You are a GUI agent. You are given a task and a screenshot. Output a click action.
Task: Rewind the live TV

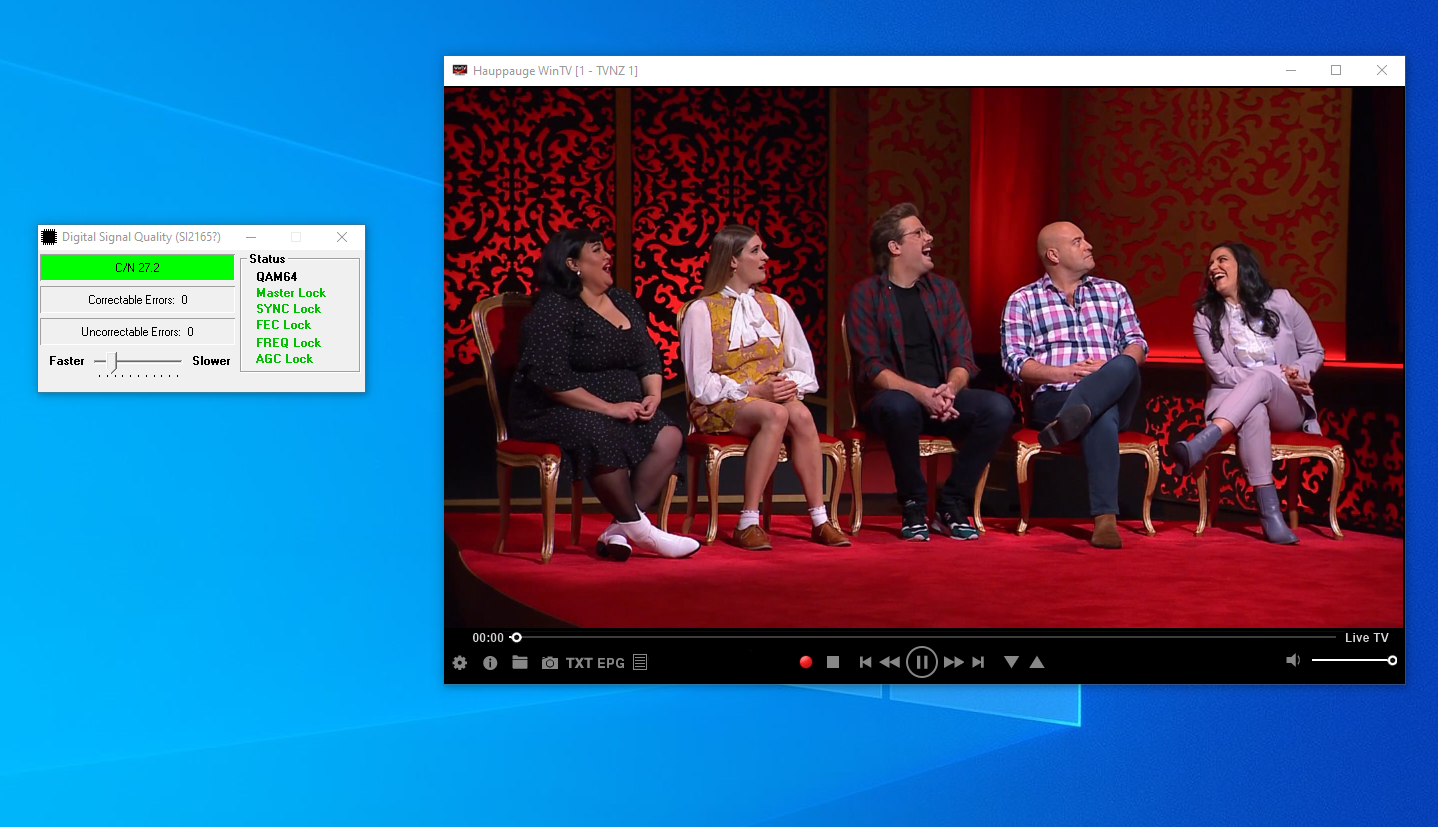tap(890, 662)
